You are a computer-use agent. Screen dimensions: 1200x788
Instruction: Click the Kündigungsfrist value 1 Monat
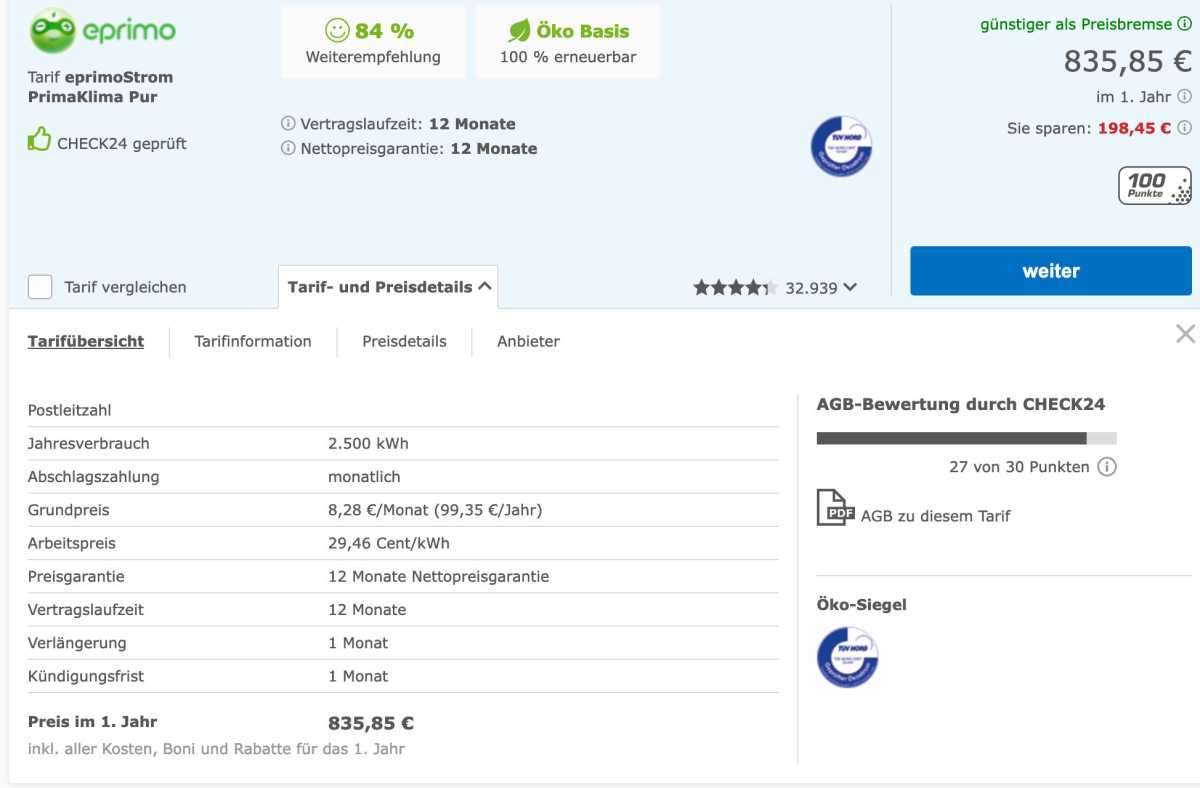[358, 676]
